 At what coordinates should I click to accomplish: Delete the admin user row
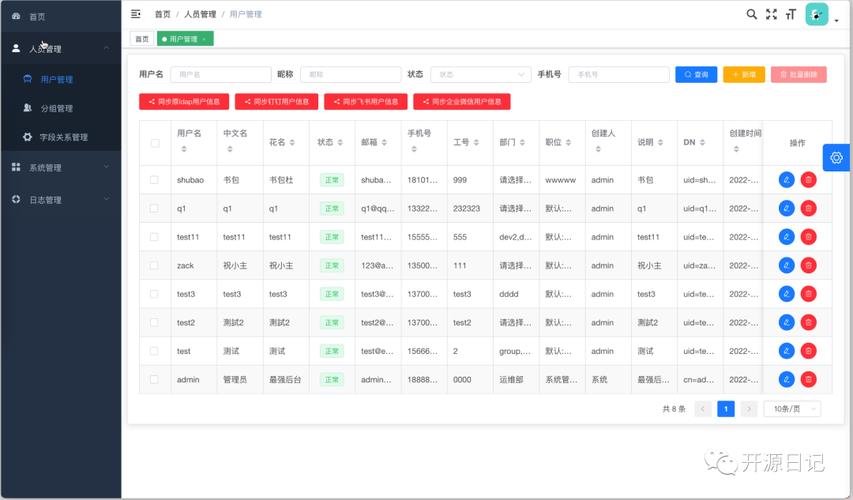[x=808, y=380]
